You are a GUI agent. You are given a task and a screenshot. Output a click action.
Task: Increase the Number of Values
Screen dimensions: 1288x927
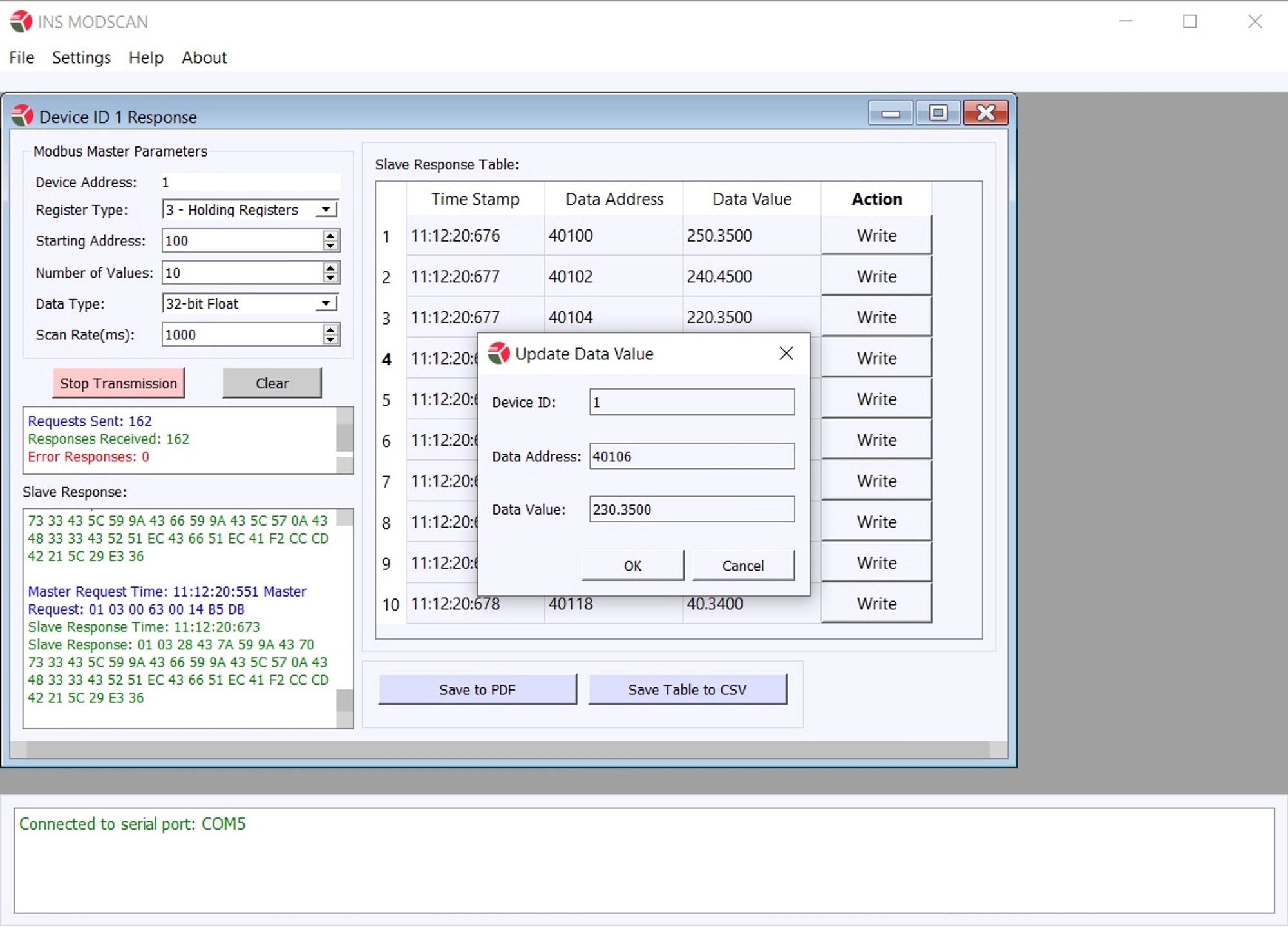(x=330, y=267)
